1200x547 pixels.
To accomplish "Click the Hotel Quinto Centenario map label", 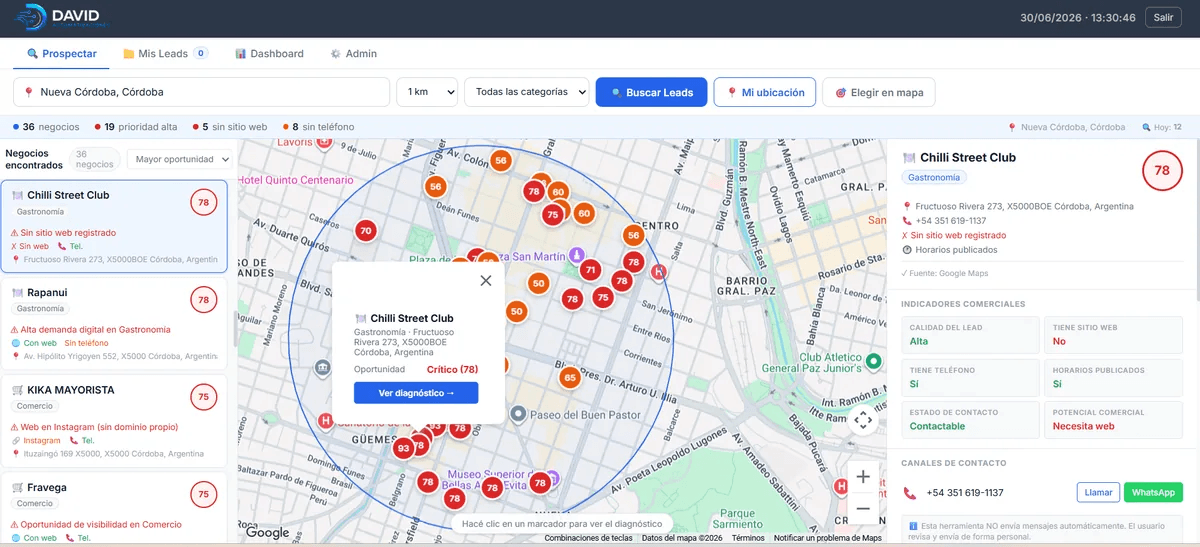I will (x=296, y=181).
